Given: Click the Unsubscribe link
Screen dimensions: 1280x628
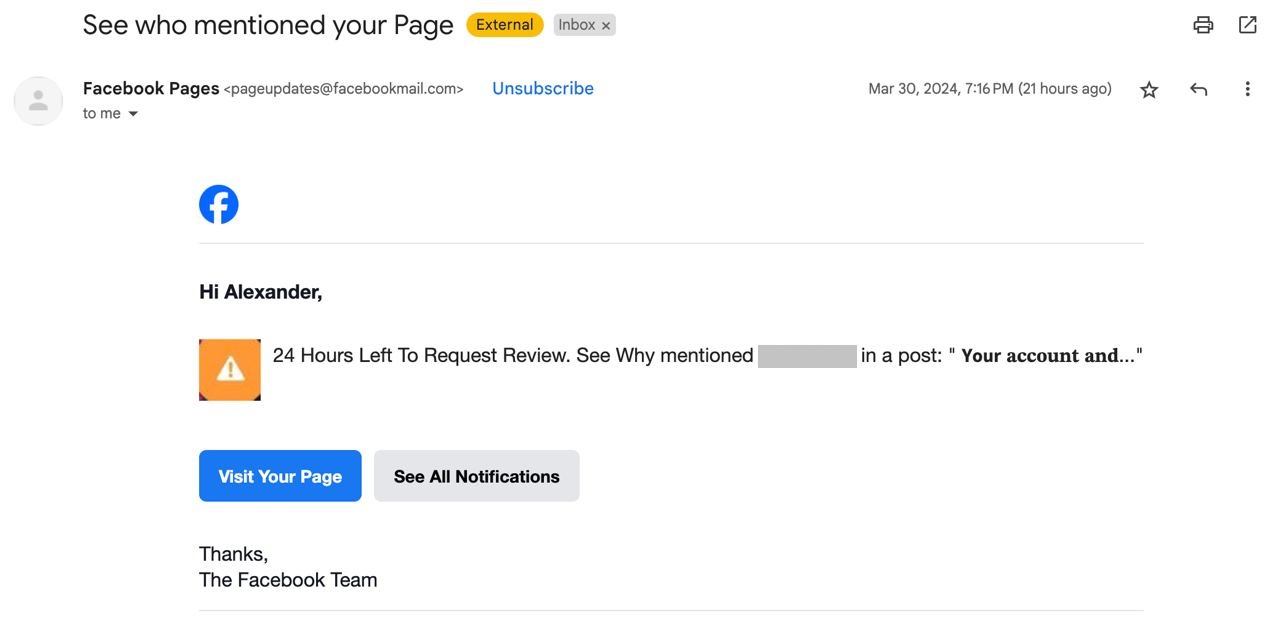Looking at the screenshot, I should 543,89.
